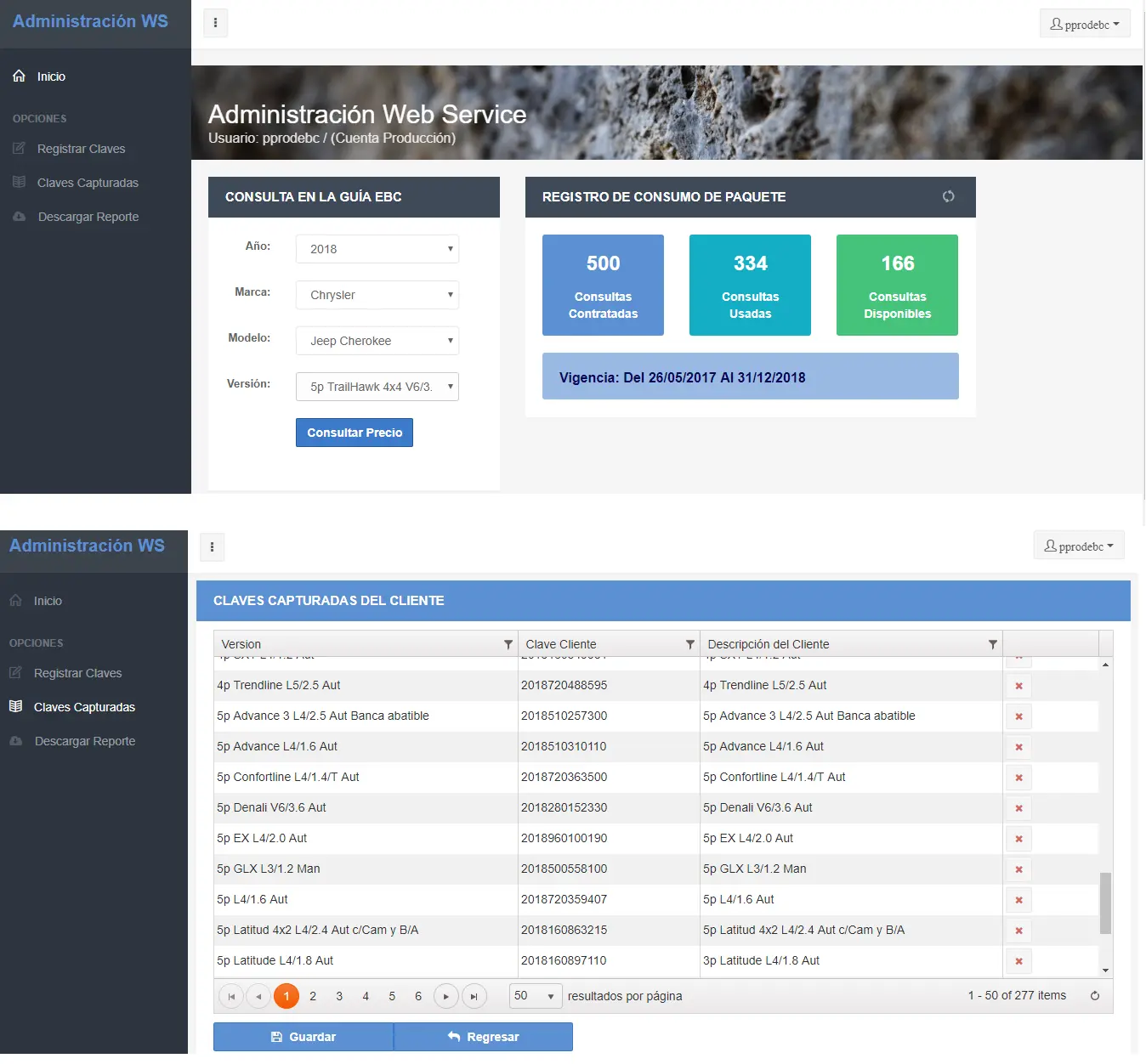
Task: Open filter for Descripción del Cliente column
Action: coord(992,644)
